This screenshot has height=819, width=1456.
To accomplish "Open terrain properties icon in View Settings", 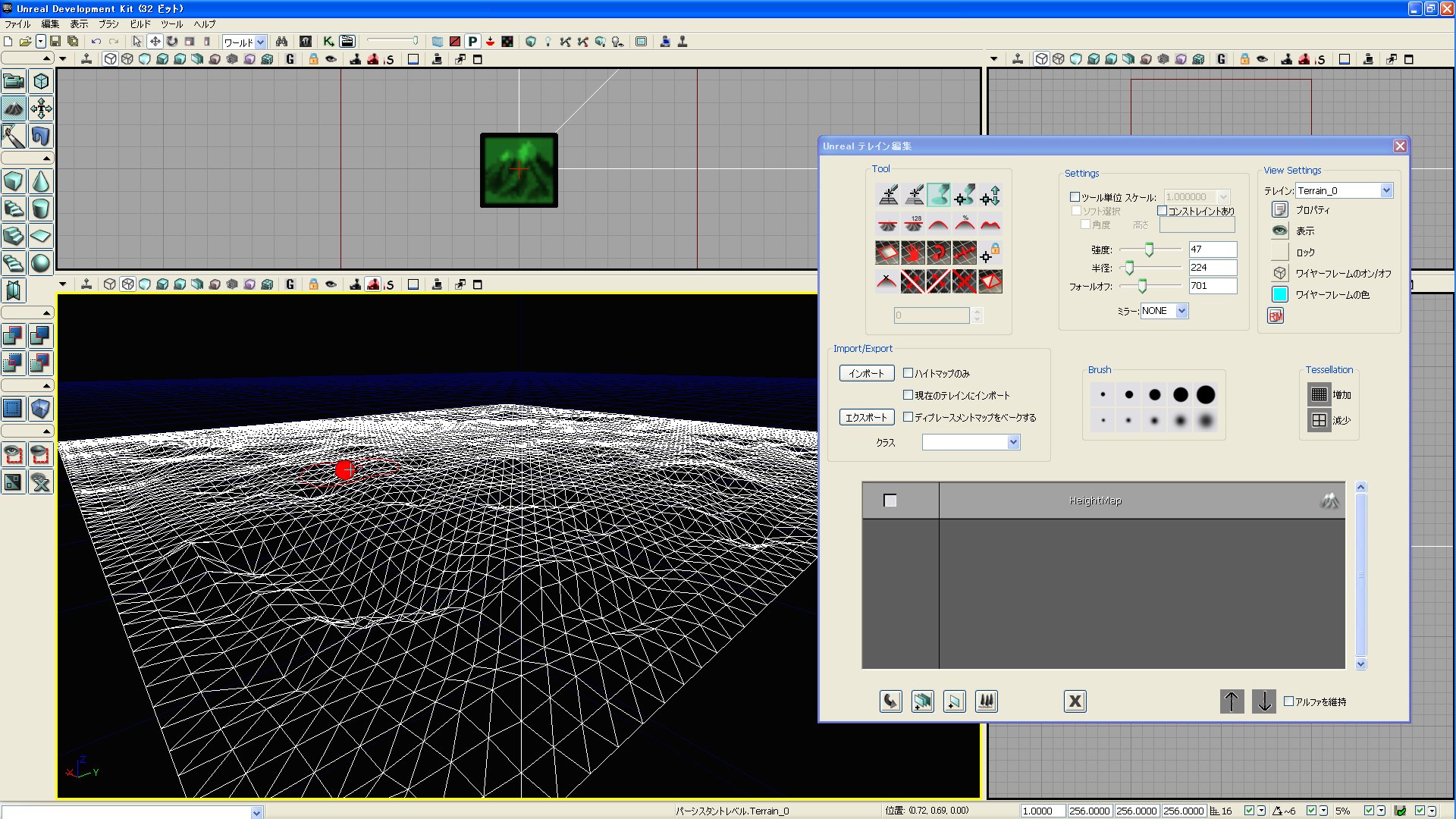I will pyautogui.click(x=1280, y=209).
